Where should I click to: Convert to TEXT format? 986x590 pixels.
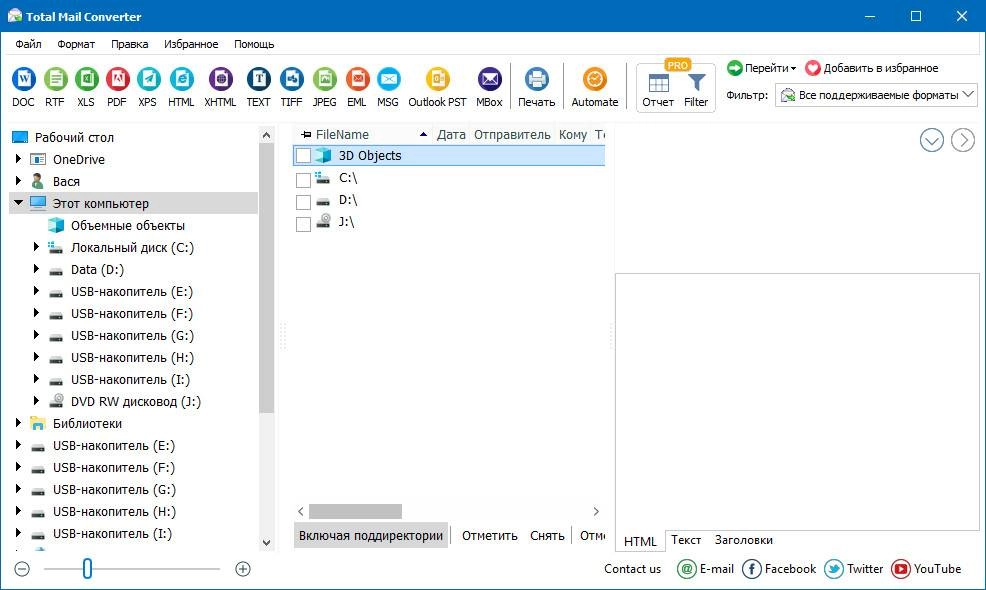coord(258,87)
